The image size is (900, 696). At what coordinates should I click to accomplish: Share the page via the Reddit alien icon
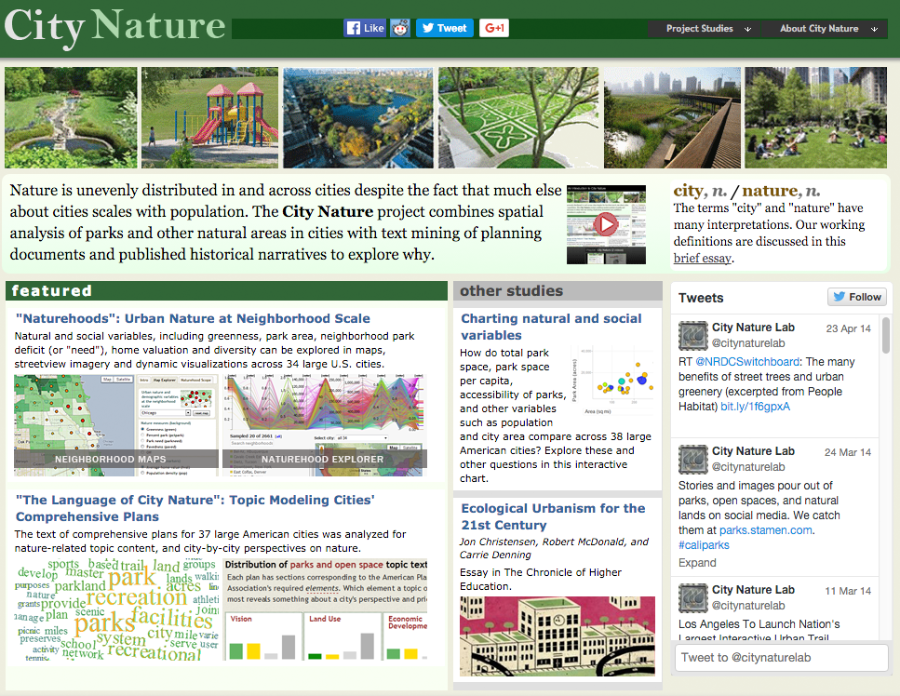pyautogui.click(x=399, y=27)
